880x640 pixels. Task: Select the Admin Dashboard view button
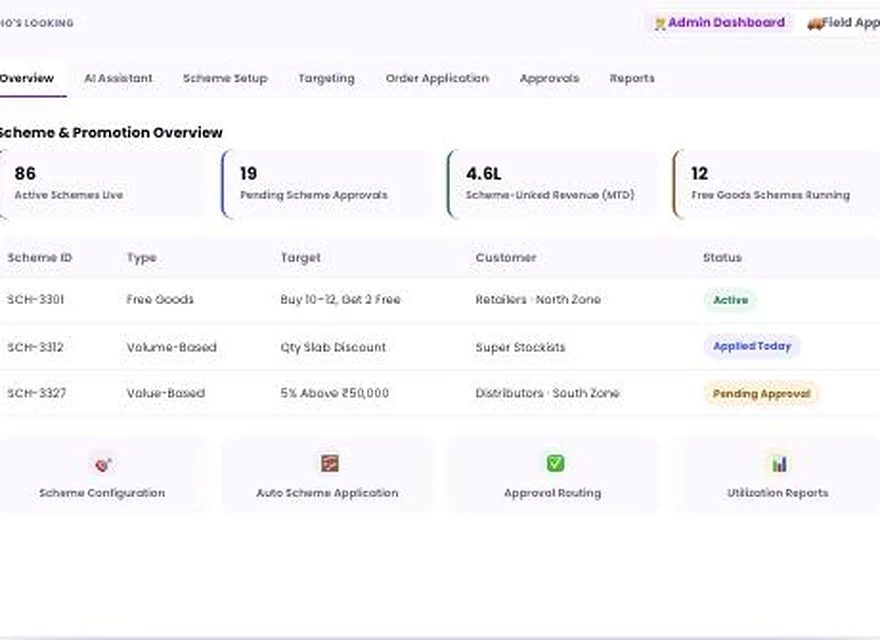coord(720,23)
